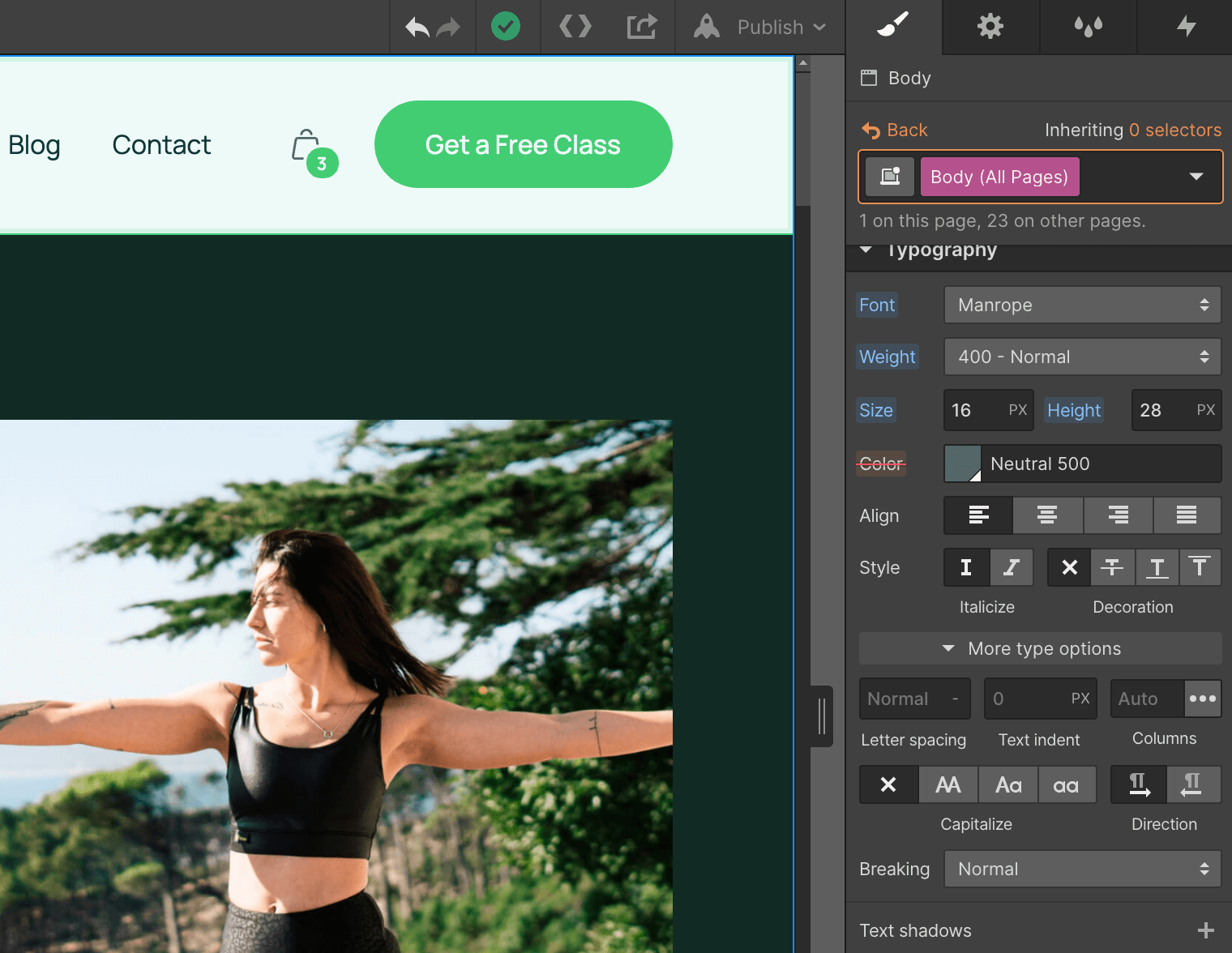1232x953 pixels.
Task: Click the green publish status checkmark
Action: (506, 27)
